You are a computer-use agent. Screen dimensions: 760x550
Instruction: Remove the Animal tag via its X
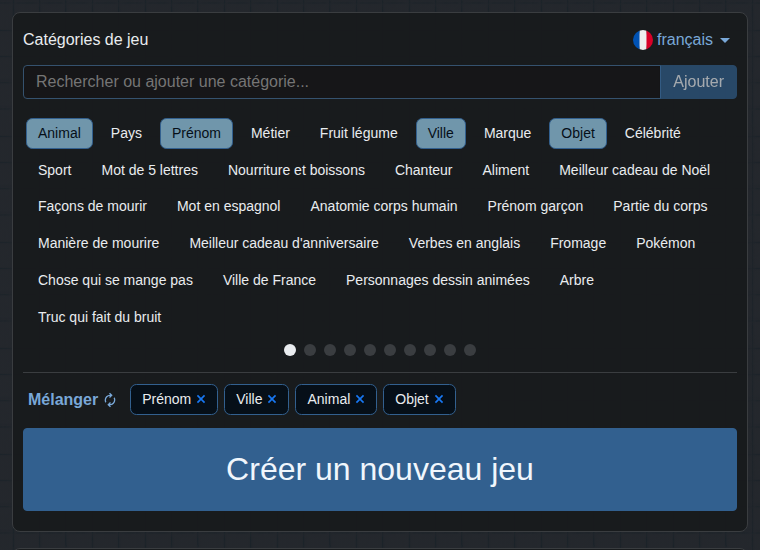pyautogui.click(x=360, y=399)
